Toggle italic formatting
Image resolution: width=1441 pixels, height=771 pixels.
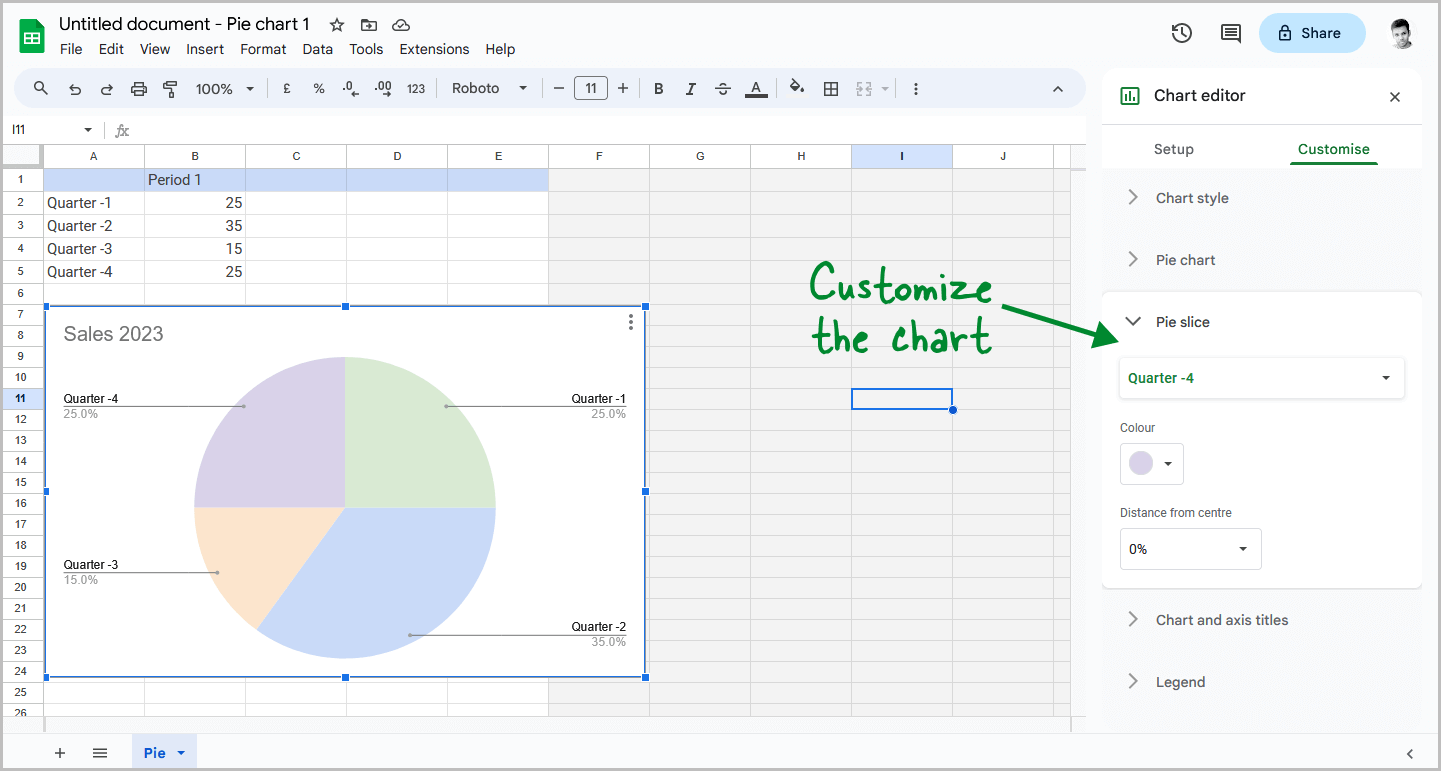(x=691, y=89)
